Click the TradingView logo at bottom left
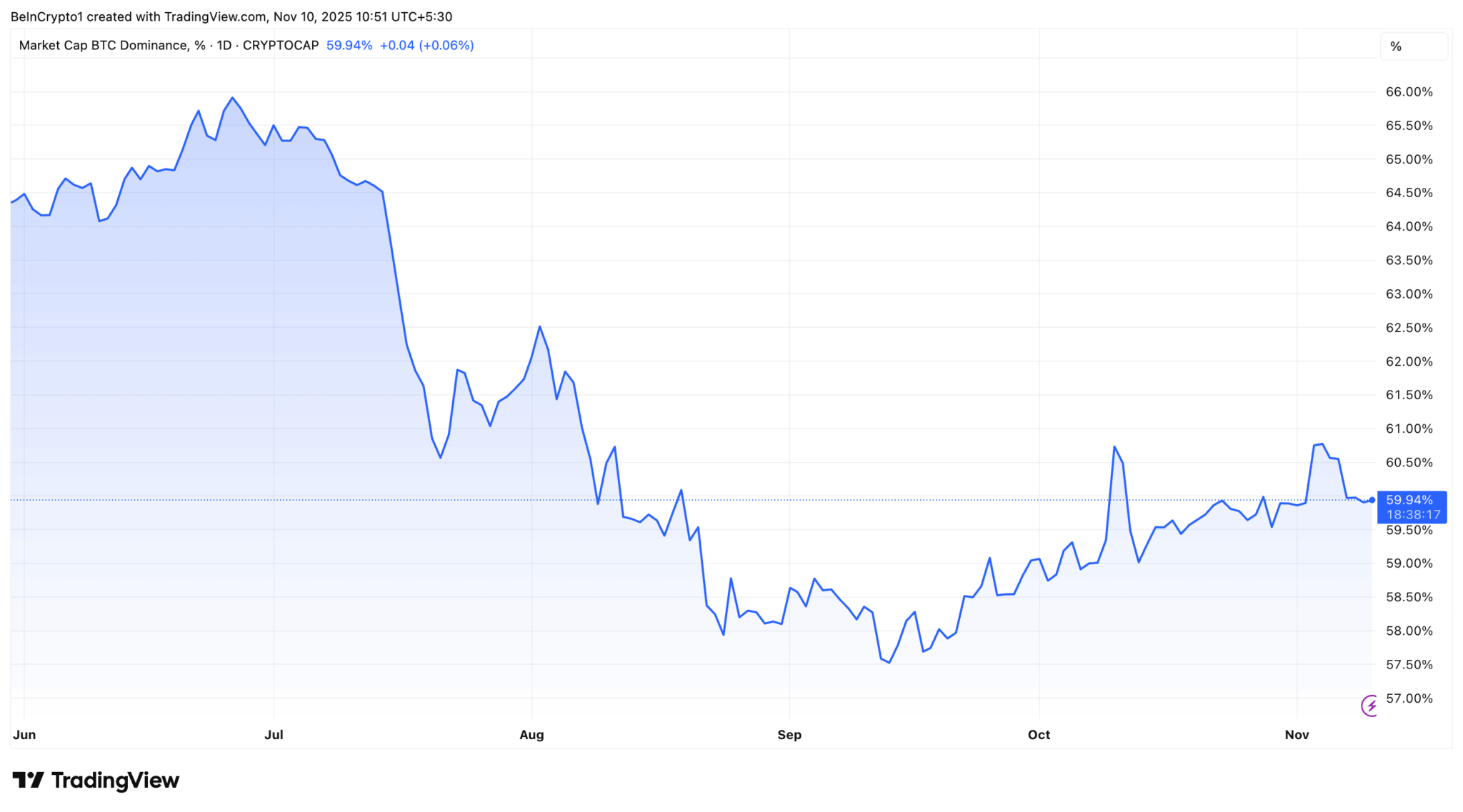The image size is (1463, 812). click(96, 781)
